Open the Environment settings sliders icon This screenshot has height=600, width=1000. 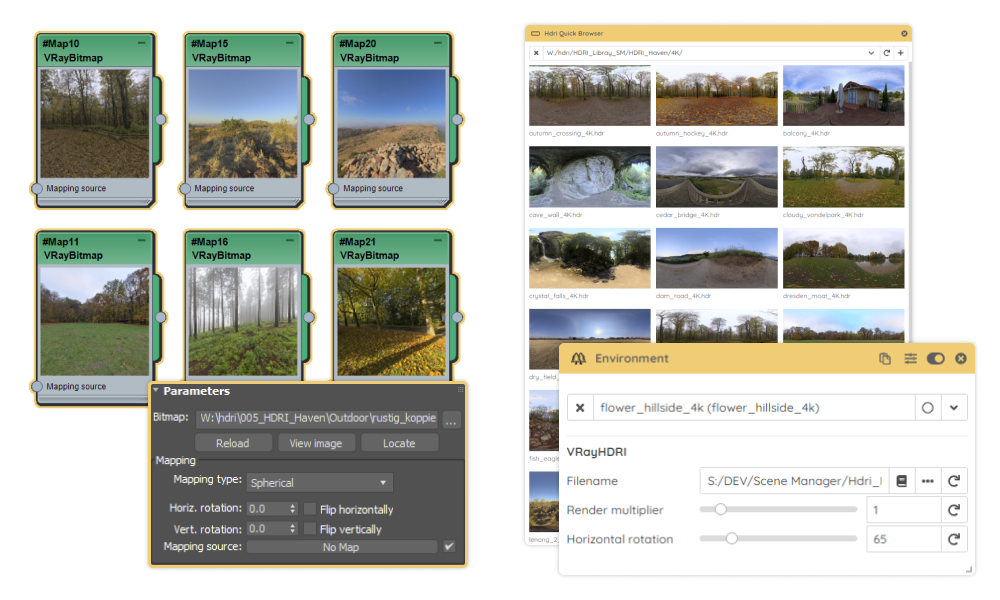[910, 359]
